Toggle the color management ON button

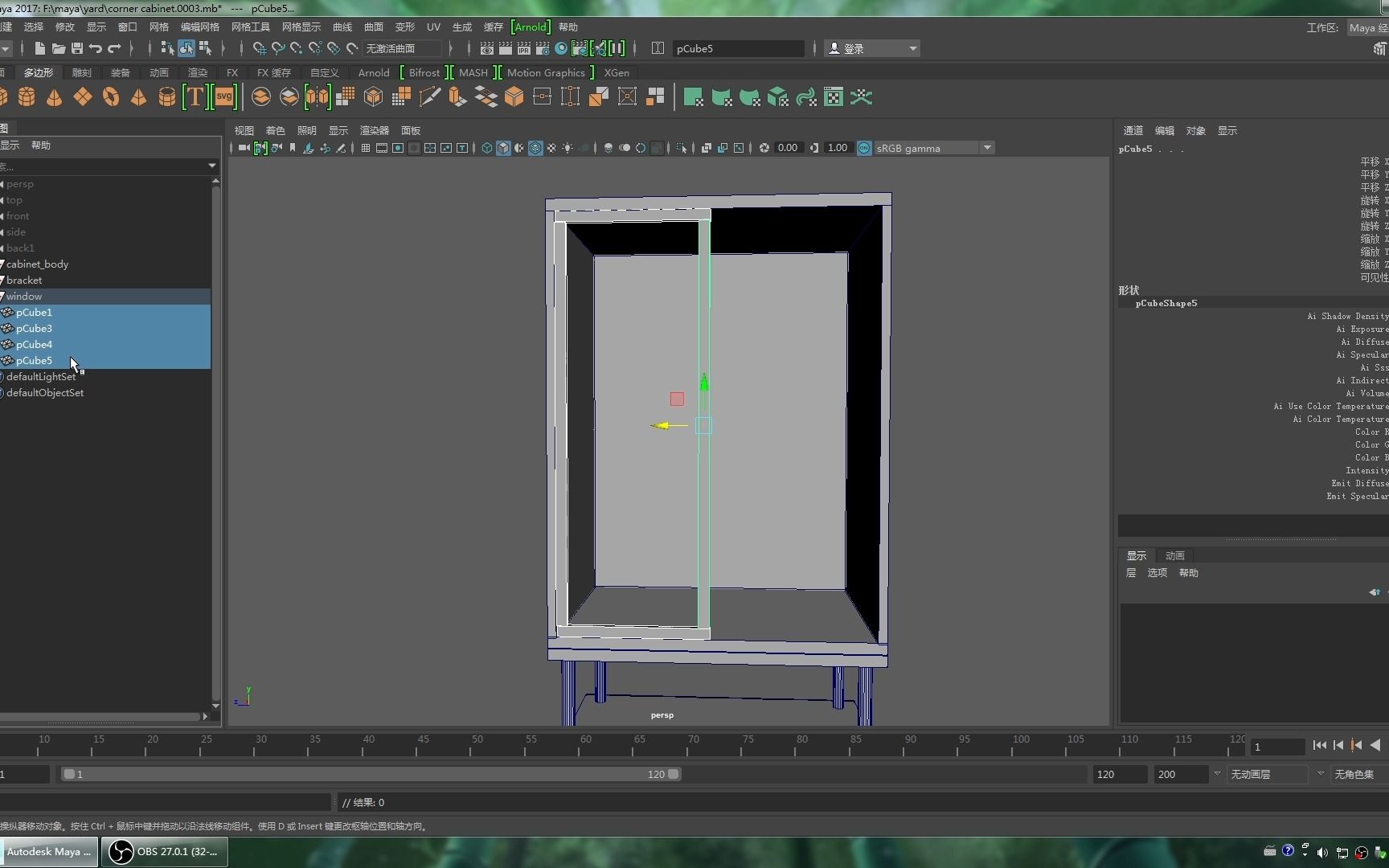coord(864,148)
